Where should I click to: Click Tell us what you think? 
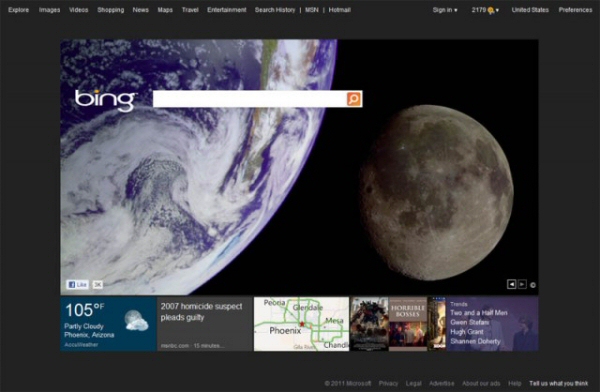[x=559, y=383]
